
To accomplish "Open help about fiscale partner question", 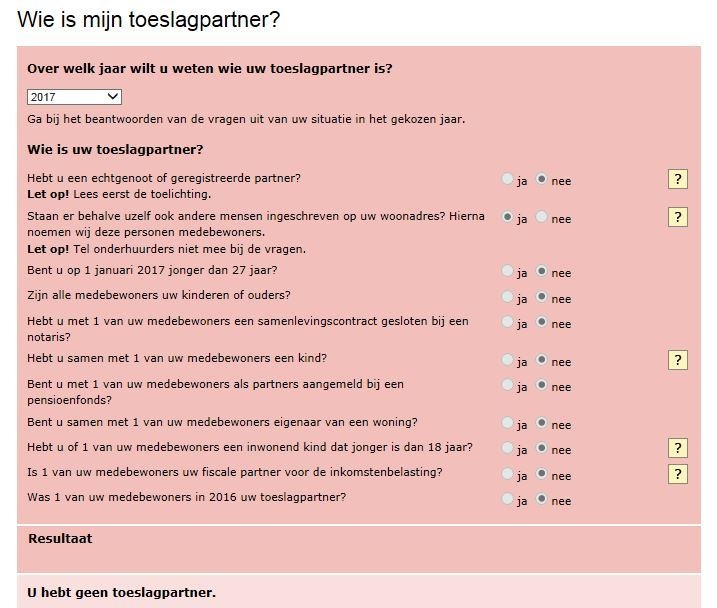I will [677, 474].
